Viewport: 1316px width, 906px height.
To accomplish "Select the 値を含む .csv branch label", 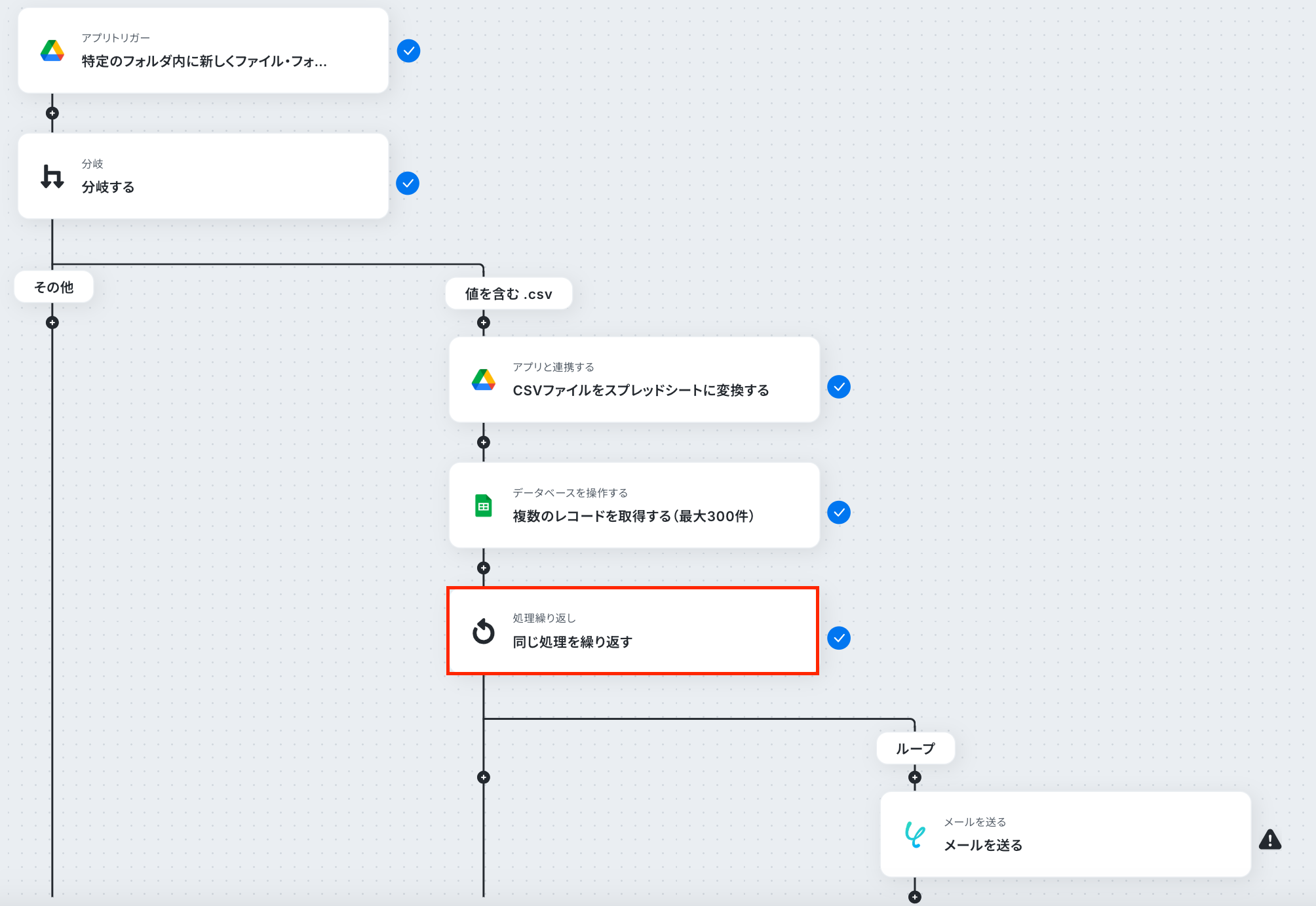I will pyautogui.click(x=509, y=294).
